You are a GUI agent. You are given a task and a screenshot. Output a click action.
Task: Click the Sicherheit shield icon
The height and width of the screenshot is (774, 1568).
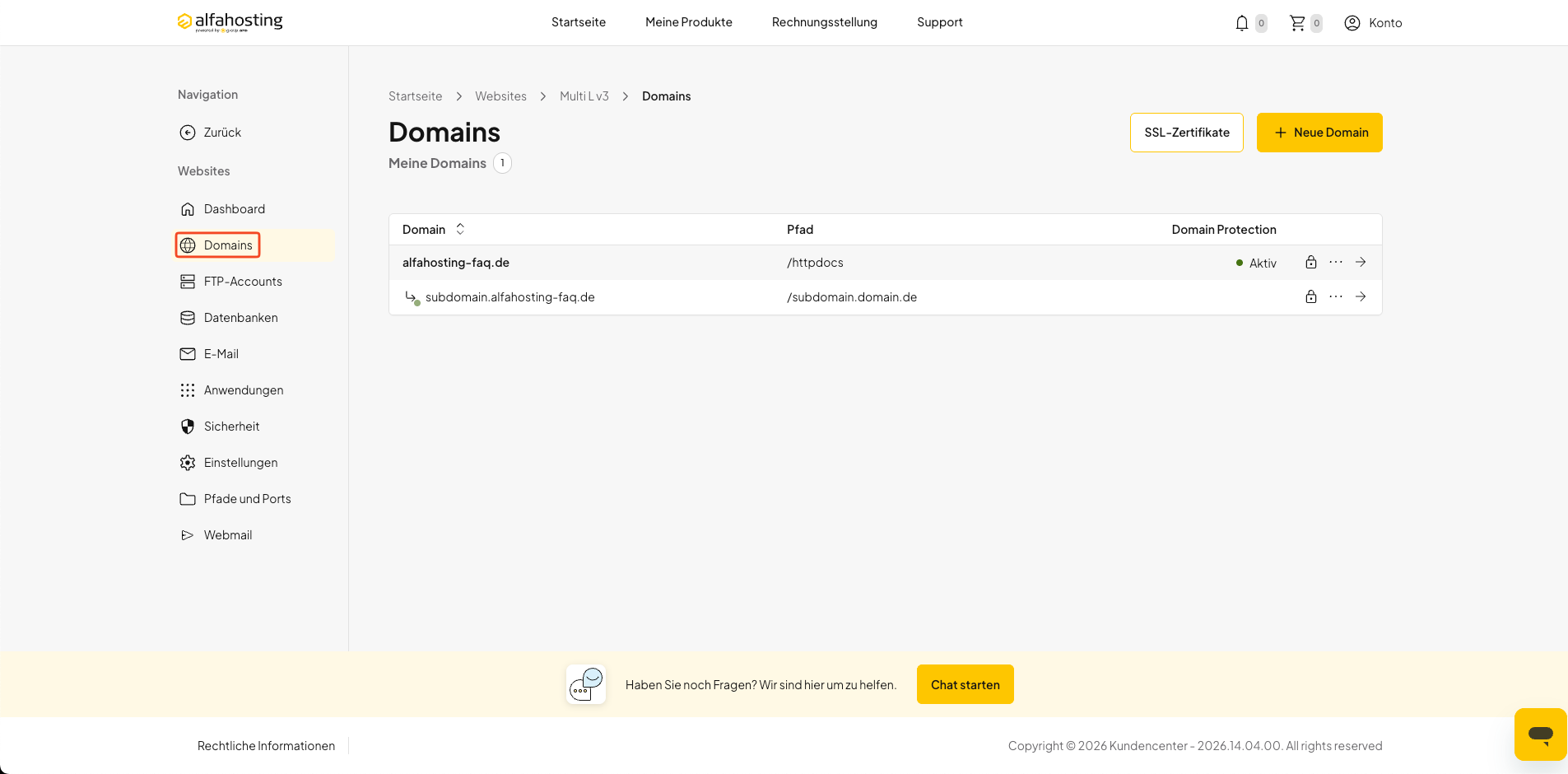click(188, 427)
